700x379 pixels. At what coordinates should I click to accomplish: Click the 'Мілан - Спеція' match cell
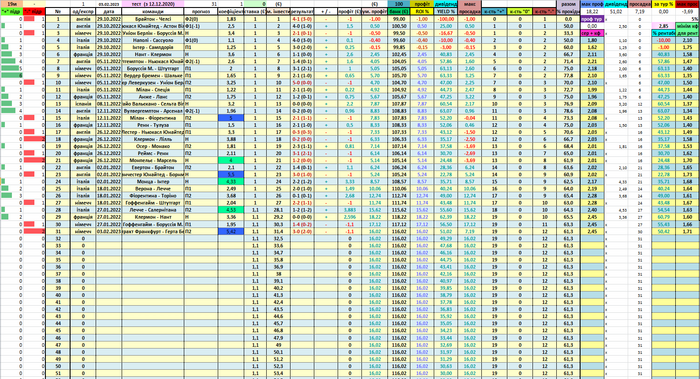[x=153, y=90]
